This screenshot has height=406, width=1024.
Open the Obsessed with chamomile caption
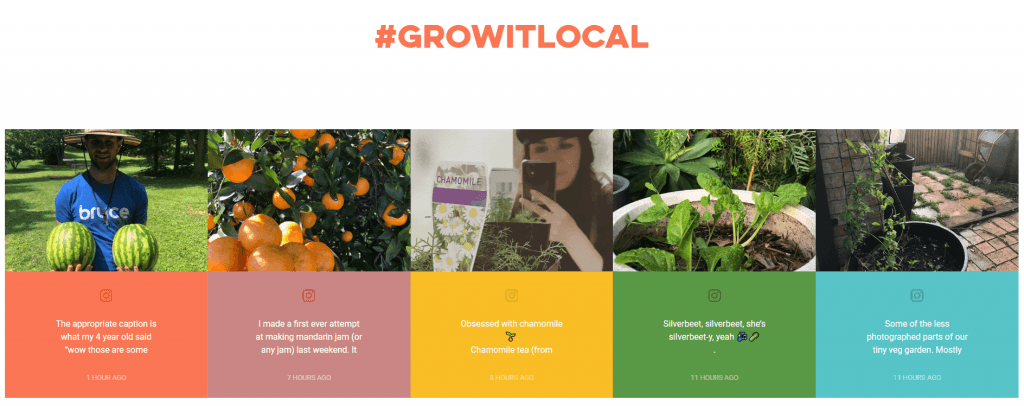point(511,337)
